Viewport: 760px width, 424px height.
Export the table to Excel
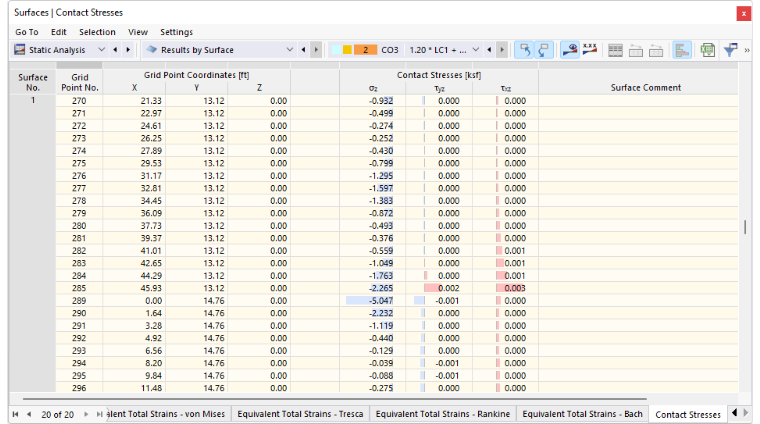(x=708, y=50)
